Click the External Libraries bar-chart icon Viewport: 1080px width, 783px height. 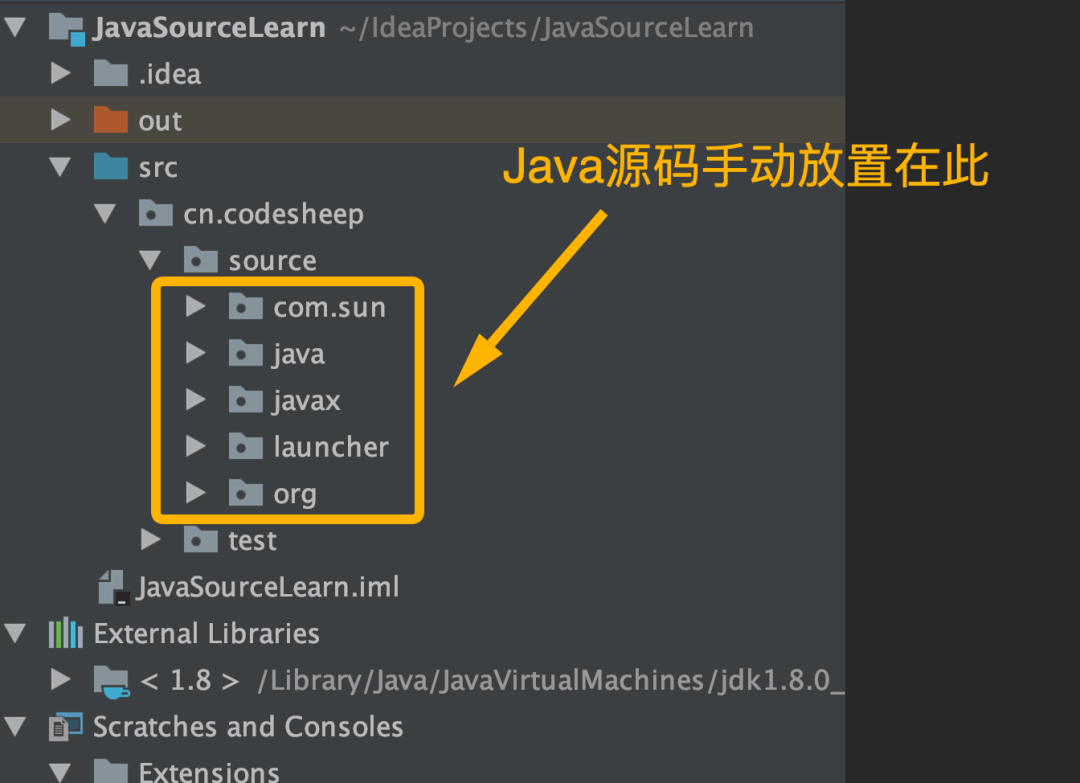point(66,634)
